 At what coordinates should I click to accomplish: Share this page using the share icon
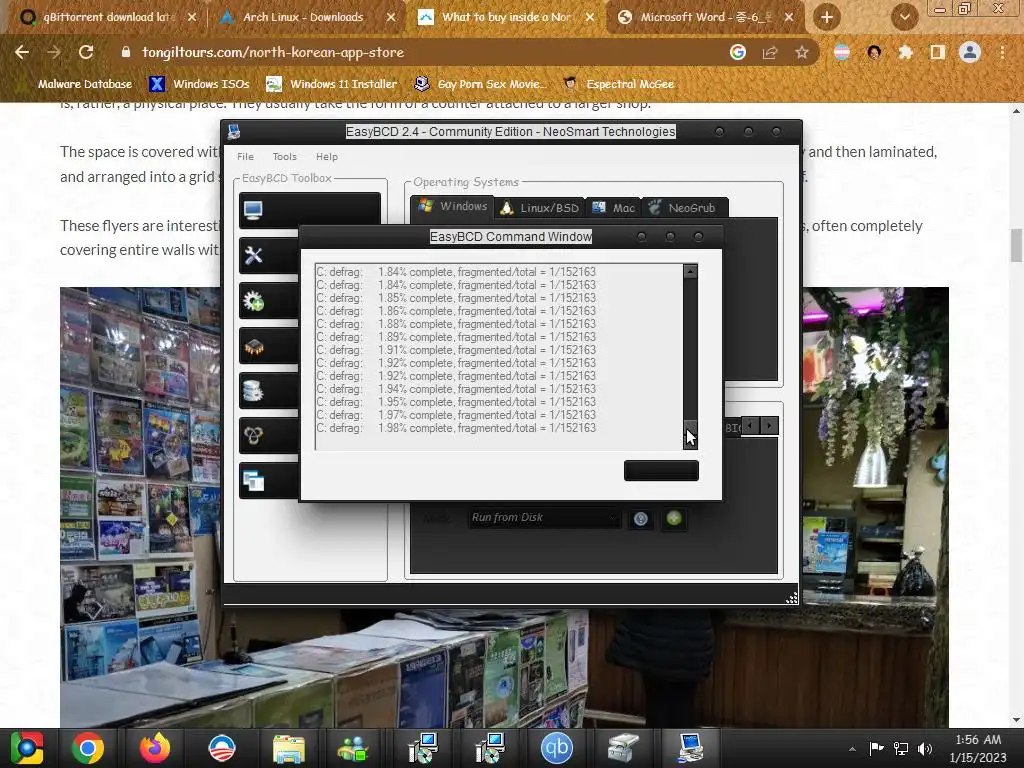click(770, 52)
